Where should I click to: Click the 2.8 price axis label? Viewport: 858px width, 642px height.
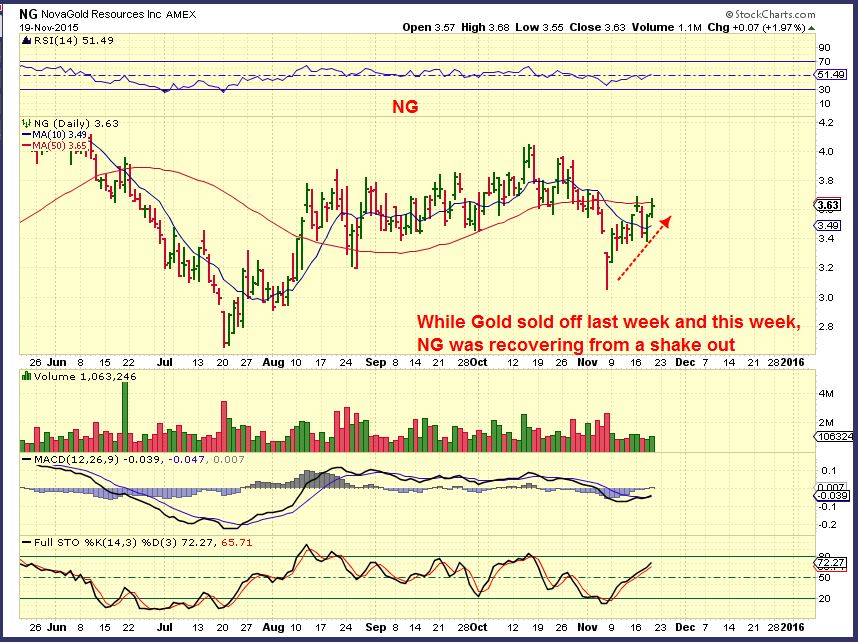click(x=826, y=326)
